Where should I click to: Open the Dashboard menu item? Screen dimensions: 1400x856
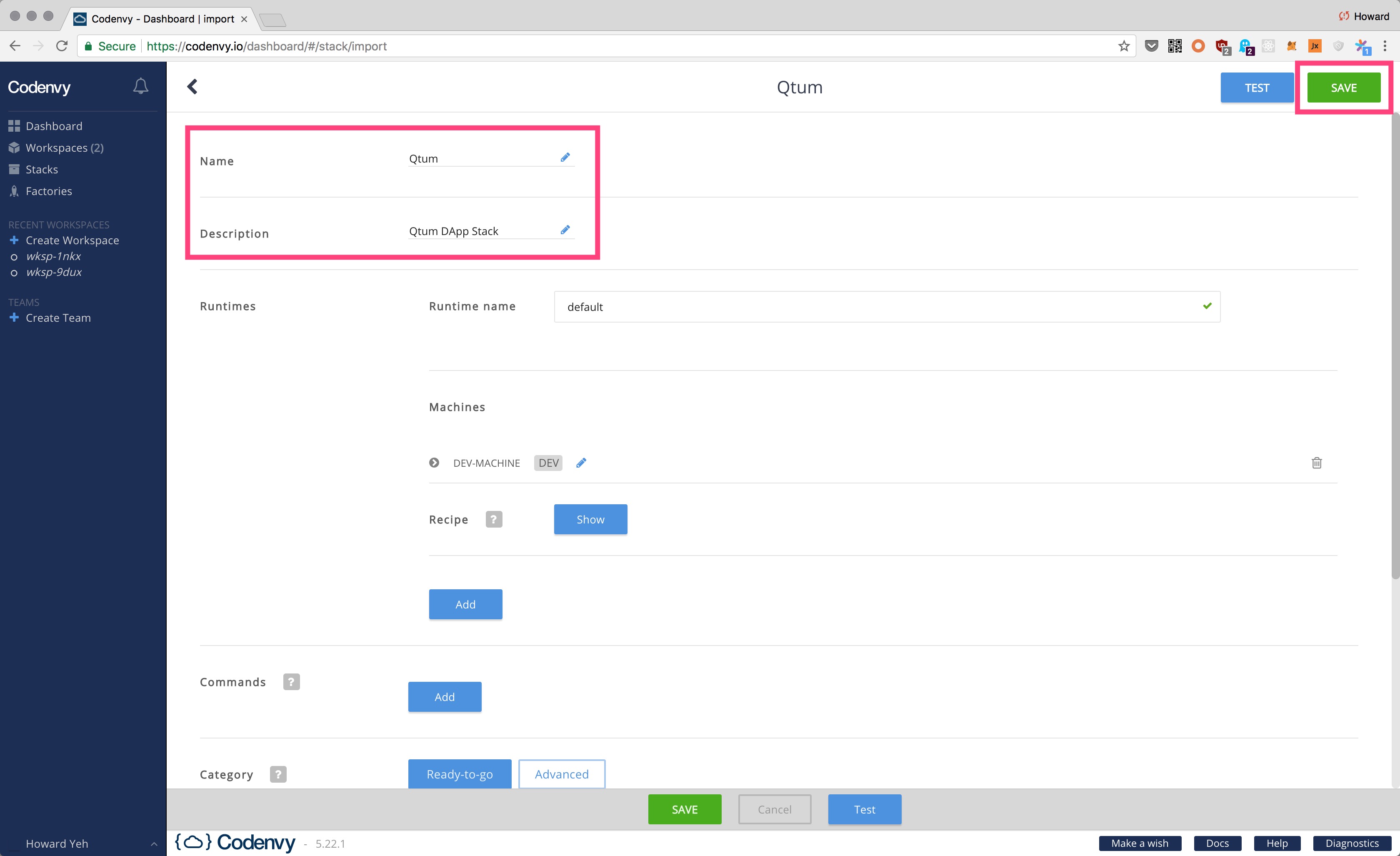[x=54, y=126]
